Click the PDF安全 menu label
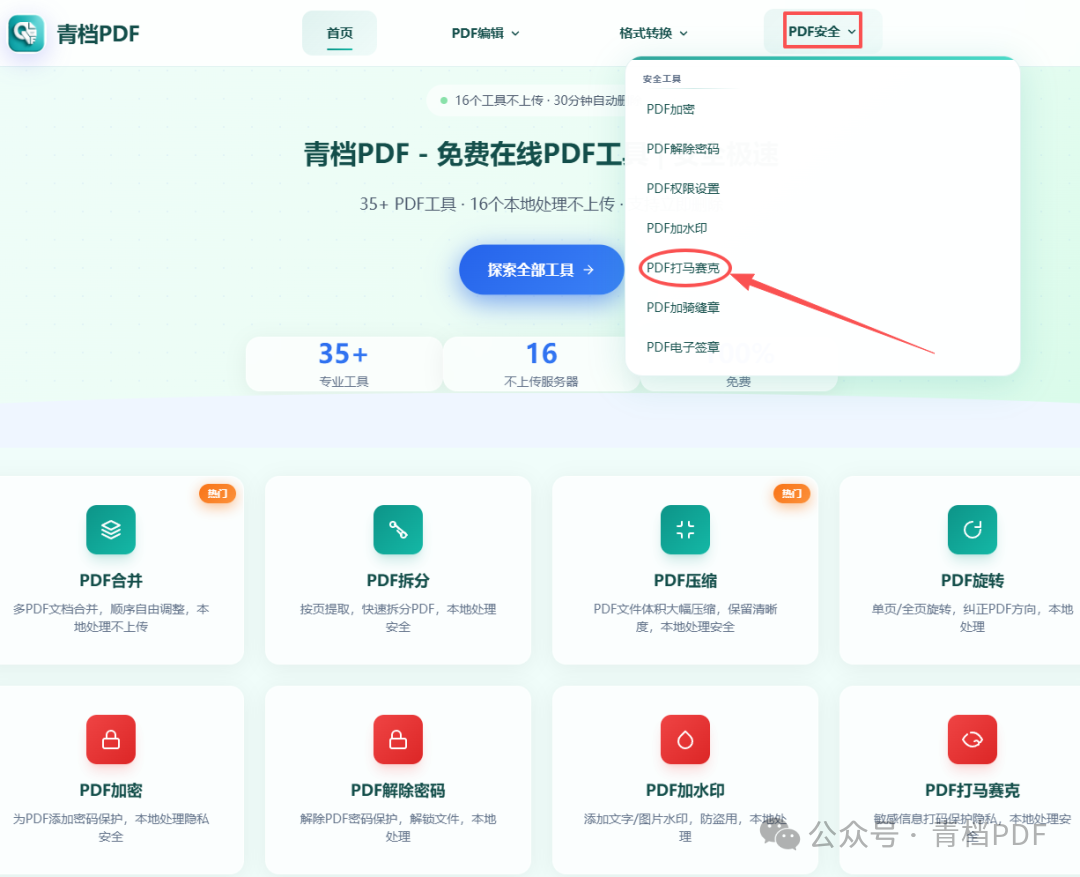The height and width of the screenshot is (877, 1080). tap(814, 32)
